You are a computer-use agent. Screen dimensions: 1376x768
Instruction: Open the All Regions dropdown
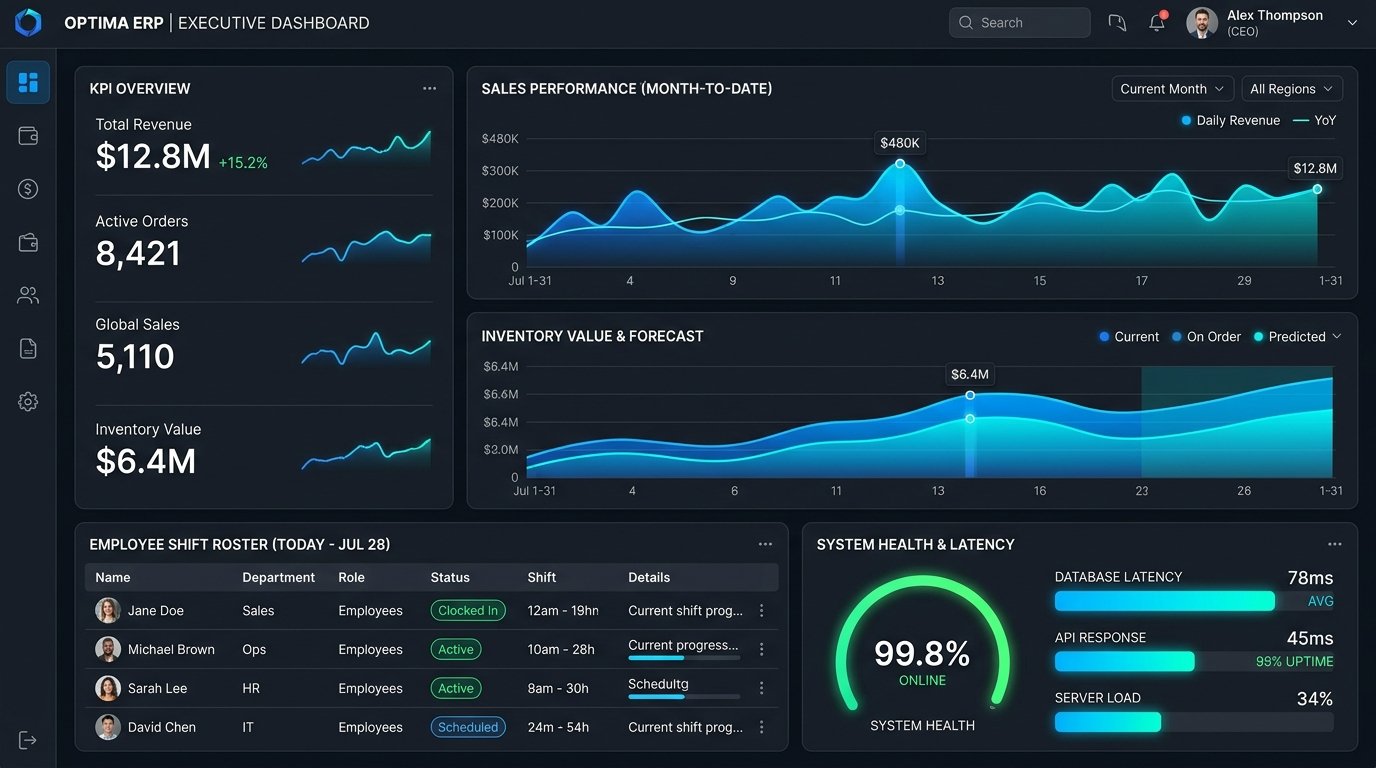[x=1292, y=89]
